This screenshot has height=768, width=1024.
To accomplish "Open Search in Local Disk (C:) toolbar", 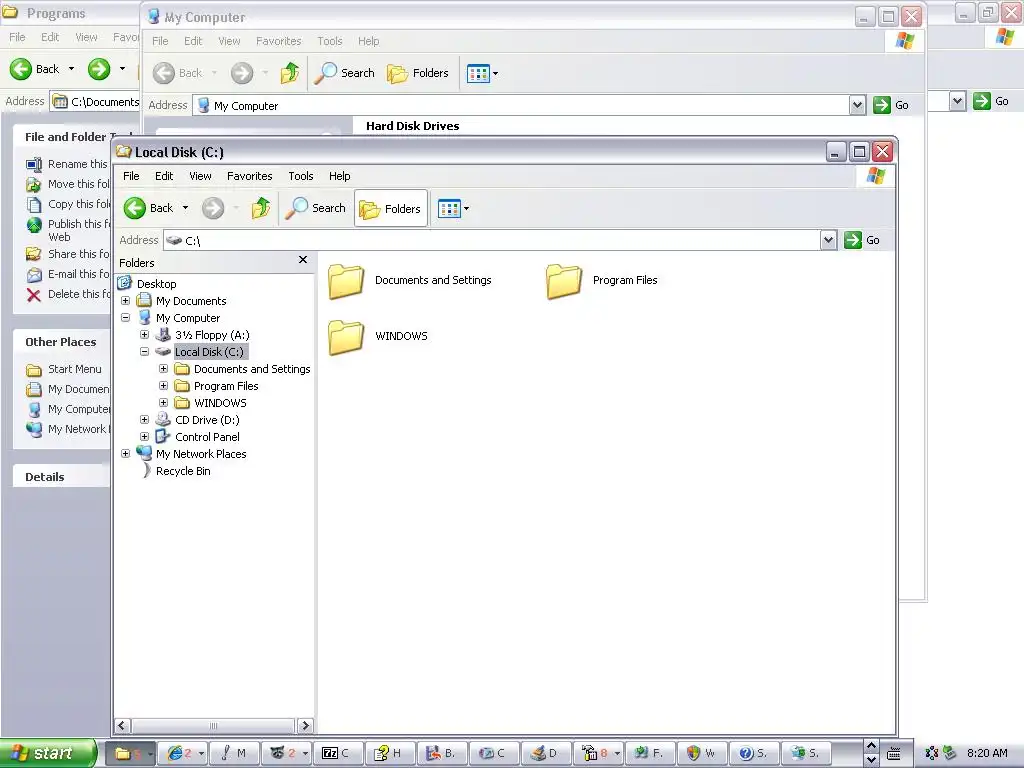I will click(x=315, y=208).
